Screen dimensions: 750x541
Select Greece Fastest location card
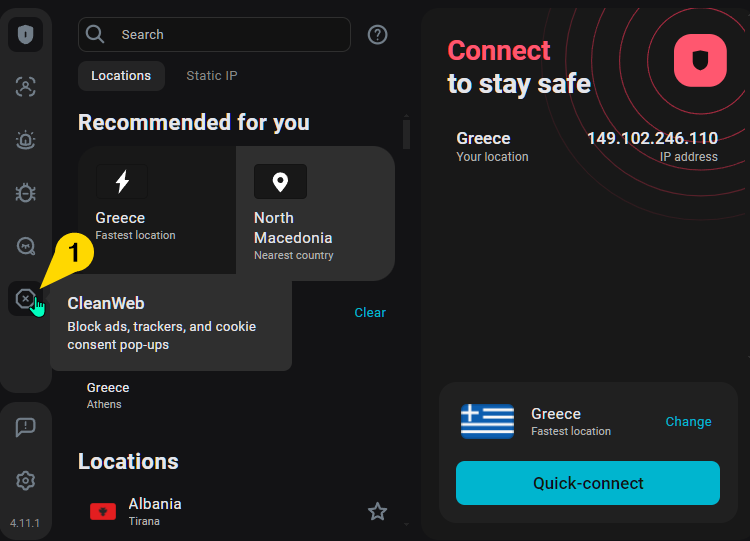coord(157,210)
